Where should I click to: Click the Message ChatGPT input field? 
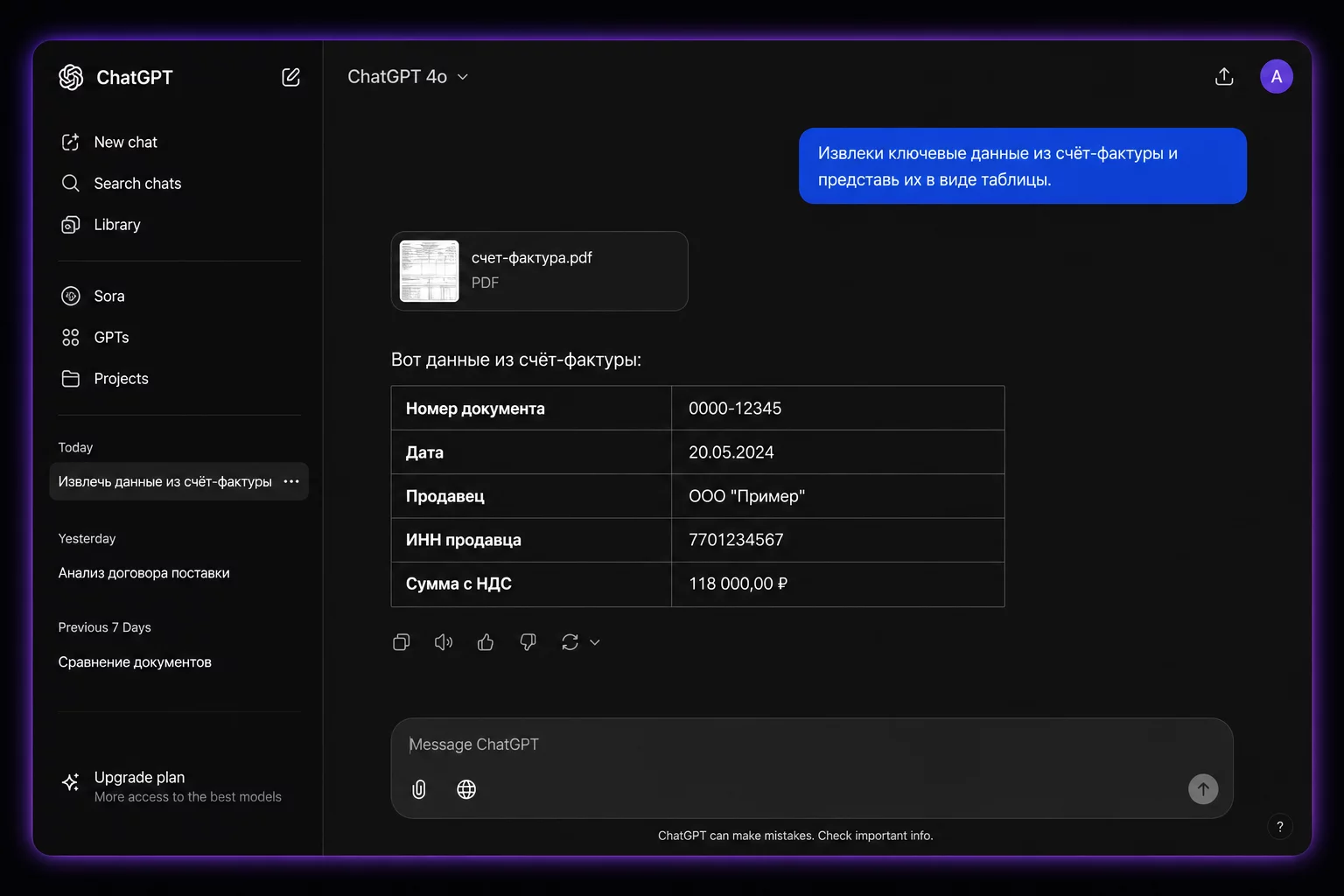pyautogui.click(x=812, y=745)
